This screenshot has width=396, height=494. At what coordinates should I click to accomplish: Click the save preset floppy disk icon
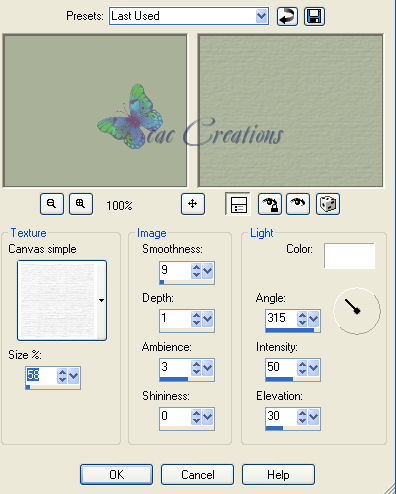point(314,16)
